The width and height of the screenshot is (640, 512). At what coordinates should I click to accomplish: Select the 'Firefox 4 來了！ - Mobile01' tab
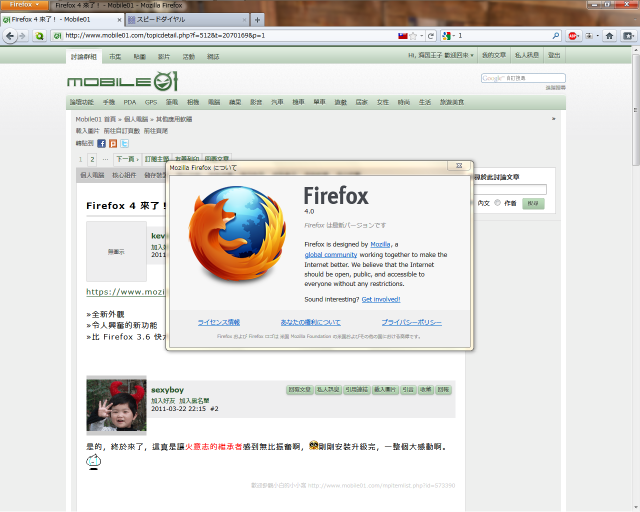pyautogui.click(x=61, y=19)
